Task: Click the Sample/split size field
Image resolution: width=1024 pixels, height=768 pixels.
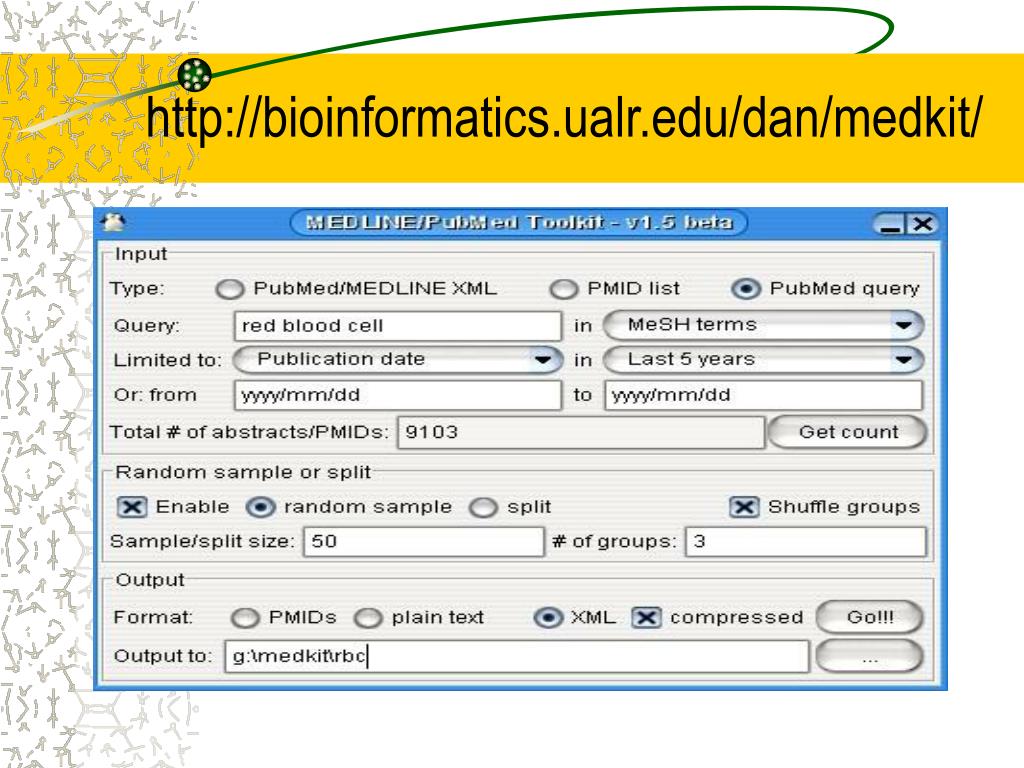Action: pyautogui.click(x=424, y=542)
